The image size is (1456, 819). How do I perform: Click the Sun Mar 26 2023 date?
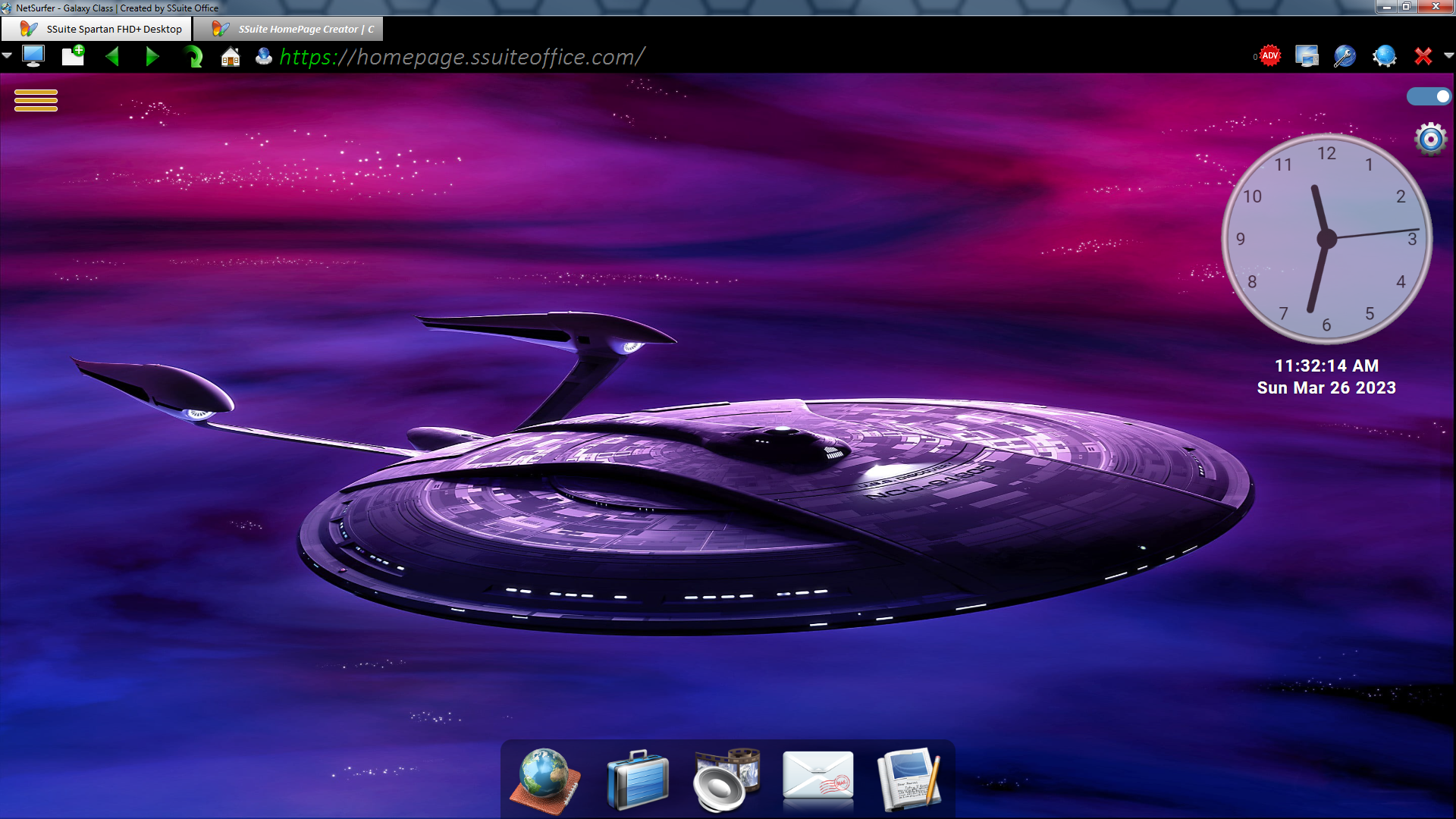tap(1326, 388)
